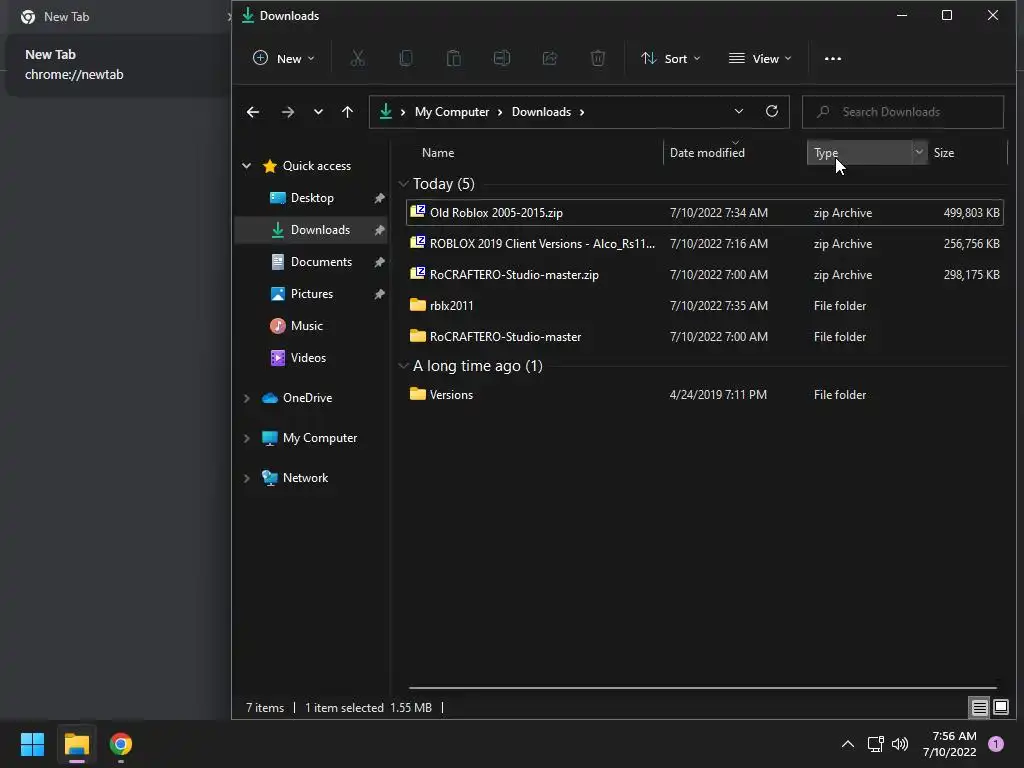This screenshot has height=768, width=1024.
Task: Collapse the Today (5) group
Action: click(x=404, y=184)
